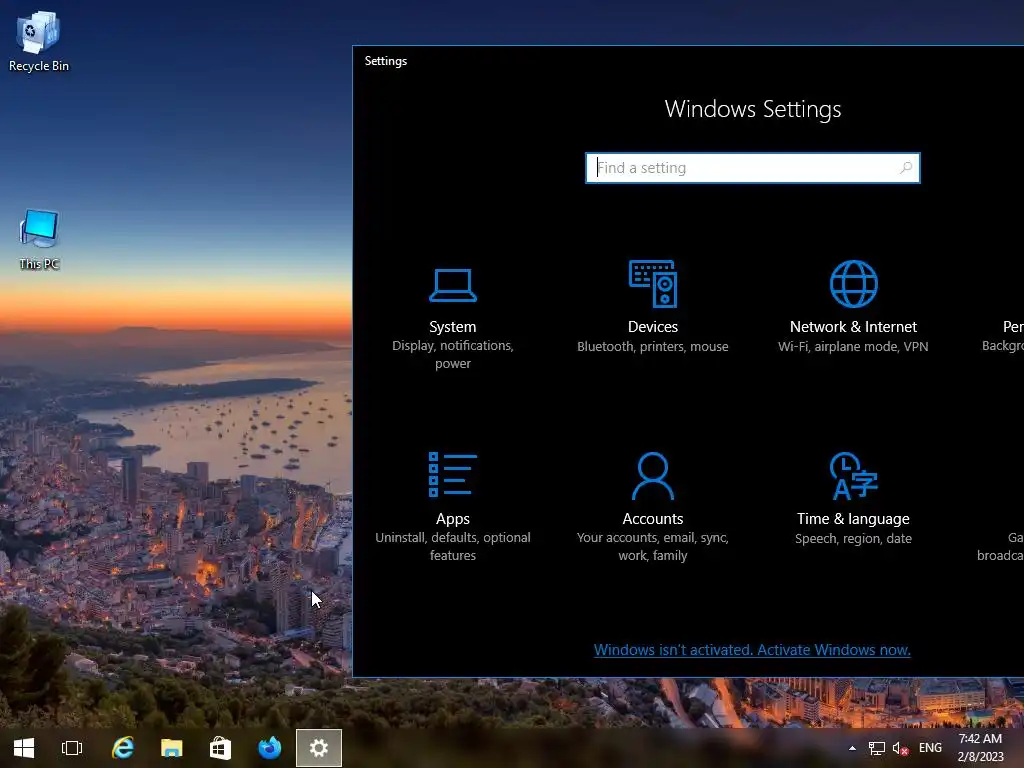Click the muted volume tray icon
The height and width of the screenshot is (768, 1024).
(x=901, y=748)
